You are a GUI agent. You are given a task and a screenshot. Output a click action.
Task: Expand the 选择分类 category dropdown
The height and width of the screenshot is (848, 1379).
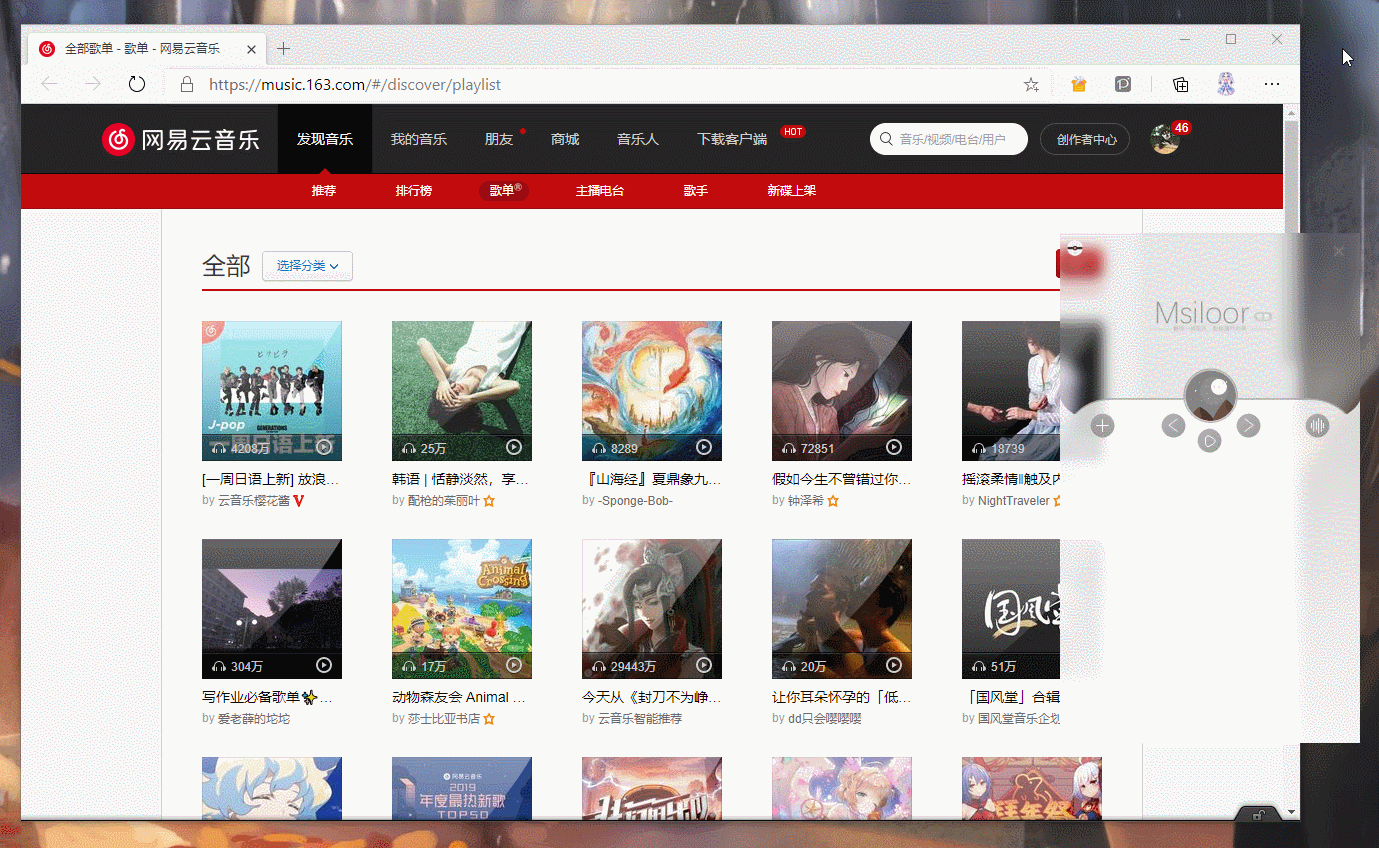tap(307, 266)
